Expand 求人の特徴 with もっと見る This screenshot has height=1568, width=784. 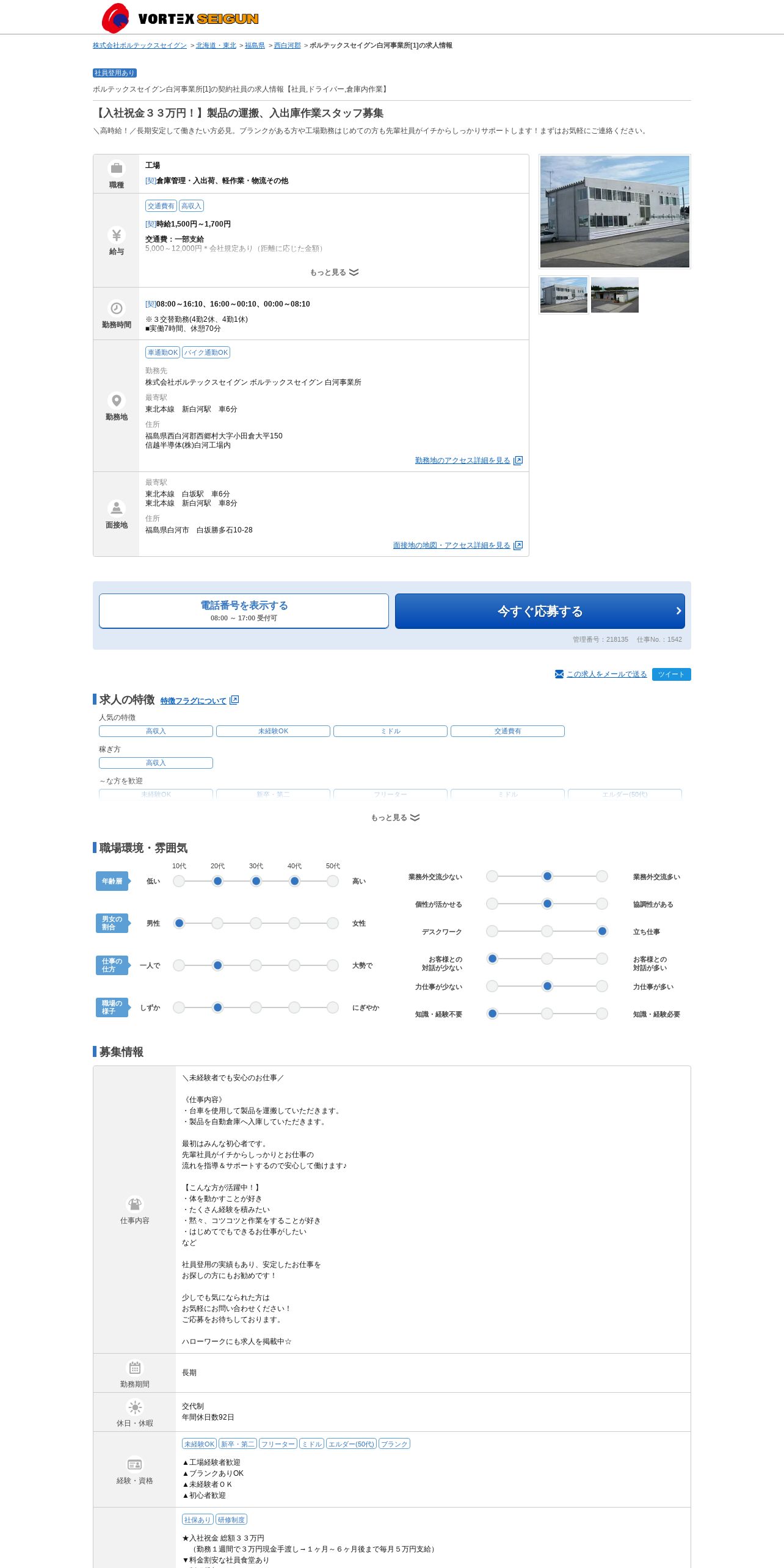395,818
